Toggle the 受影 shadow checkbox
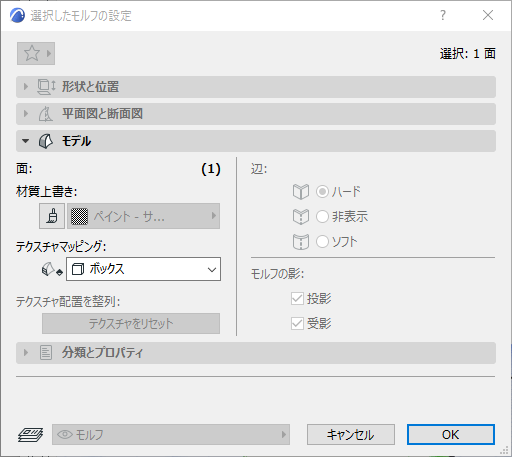Viewport: 512px width, 457px height. [x=297, y=323]
